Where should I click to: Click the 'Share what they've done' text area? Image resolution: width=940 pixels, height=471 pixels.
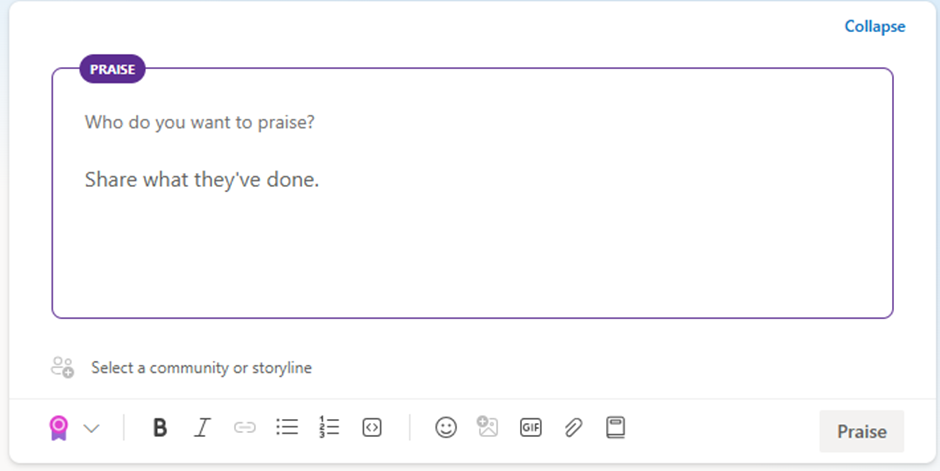tap(202, 181)
